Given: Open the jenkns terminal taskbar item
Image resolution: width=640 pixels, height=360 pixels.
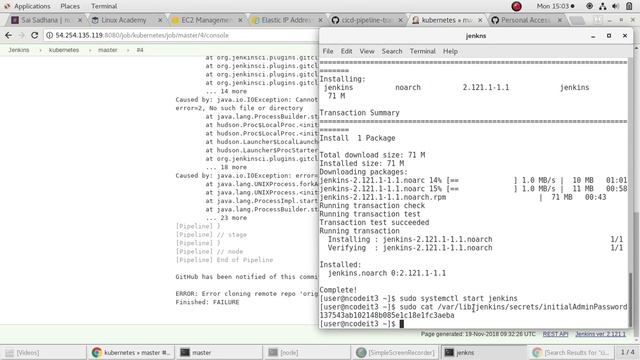Looking at the screenshot, I should tap(483, 353).
